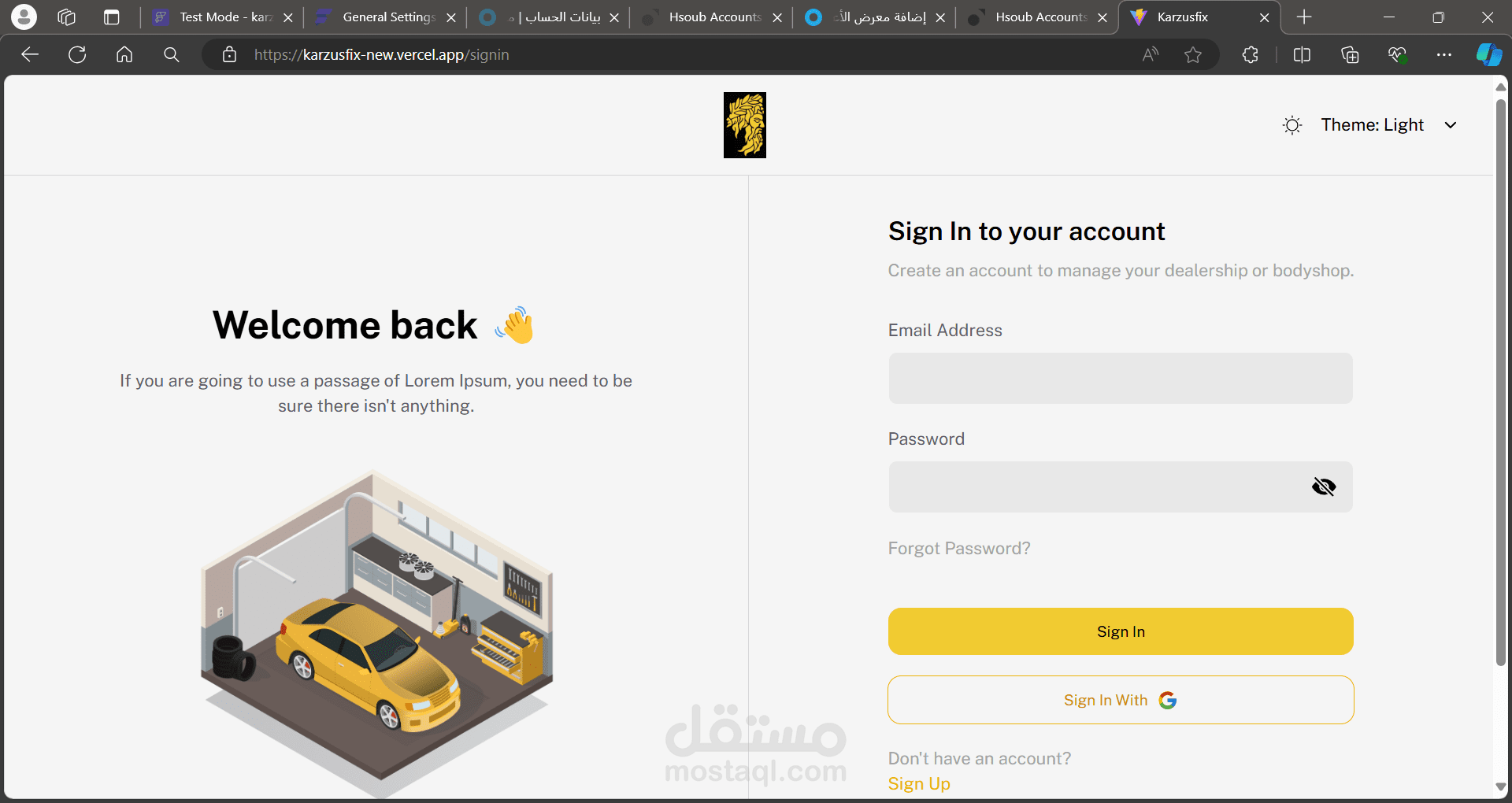Open the Read aloud icon

pyautogui.click(x=1151, y=55)
